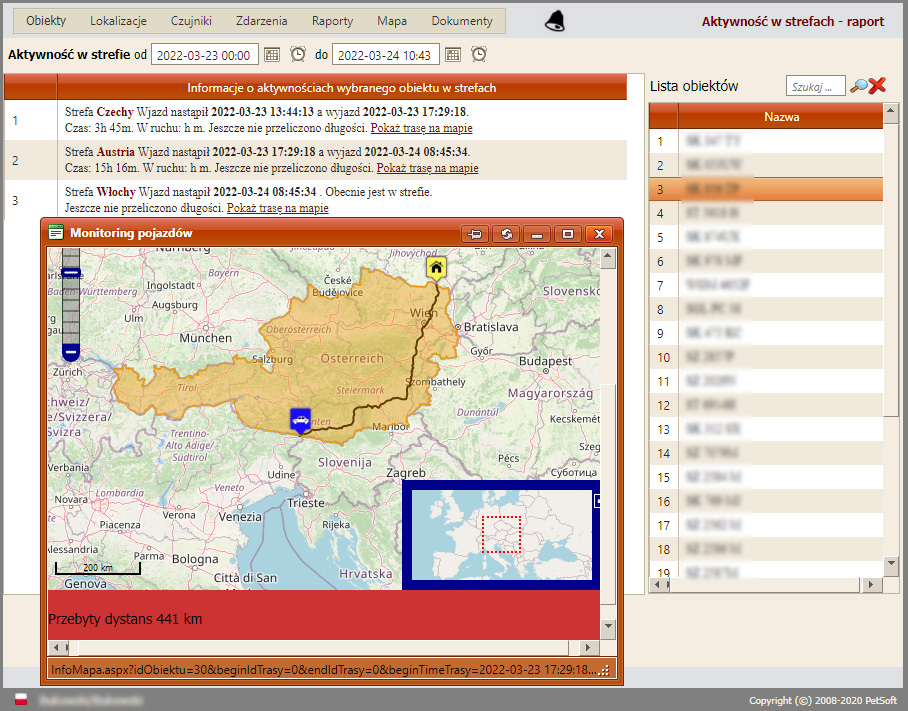This screenshot has width=908, height=711.
Task: Select object row 2 in Lista obiektów
Action: coord(766,166)
